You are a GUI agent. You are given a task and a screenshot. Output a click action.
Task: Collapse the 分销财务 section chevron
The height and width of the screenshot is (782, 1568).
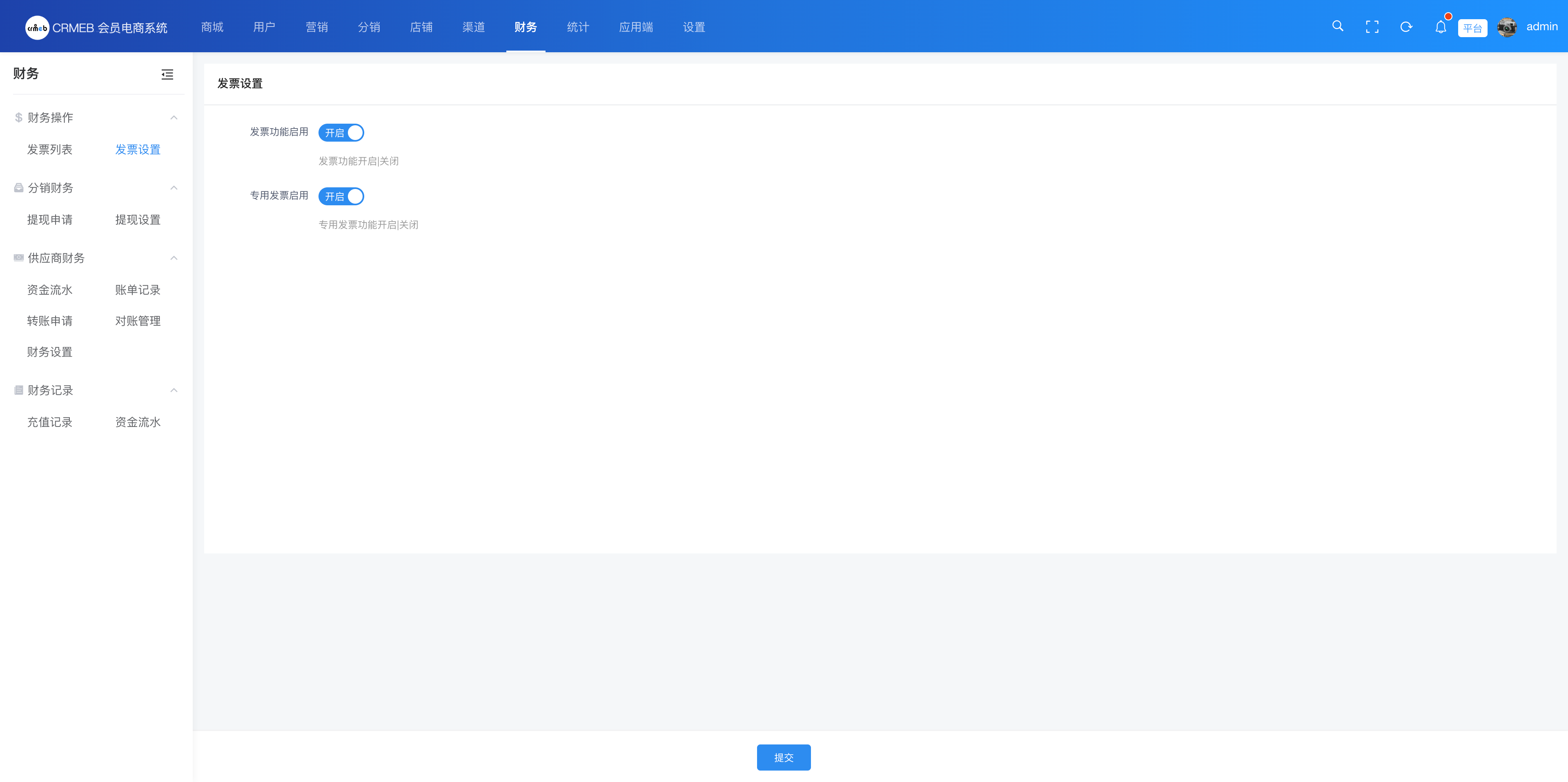[x=174, y=188]
